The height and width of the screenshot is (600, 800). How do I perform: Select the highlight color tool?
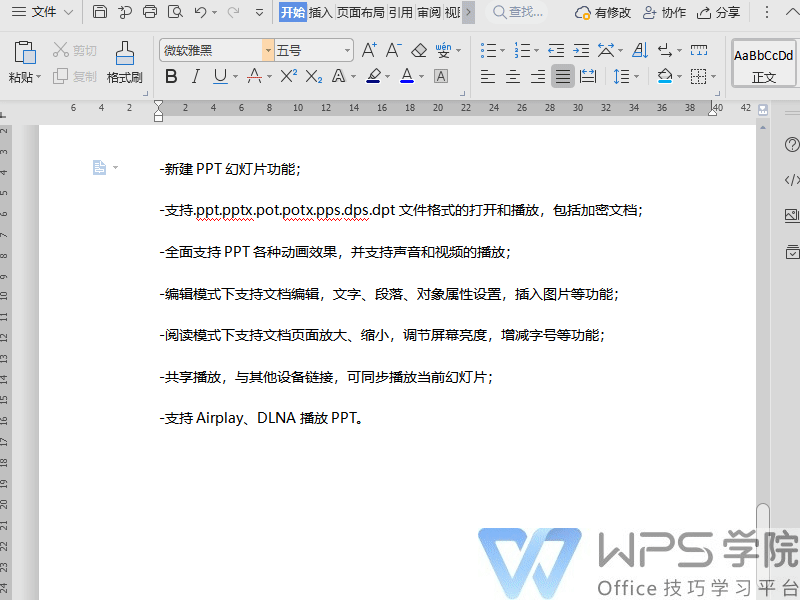point(374,76)
